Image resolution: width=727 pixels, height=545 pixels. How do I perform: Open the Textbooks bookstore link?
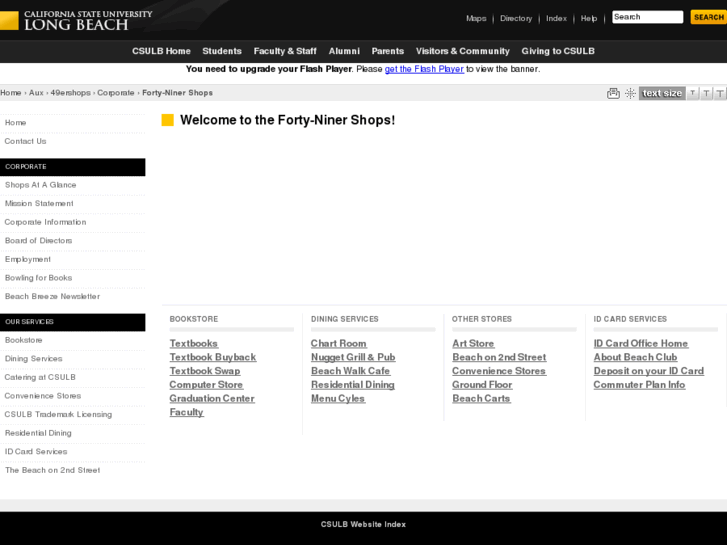click(194, 344)
